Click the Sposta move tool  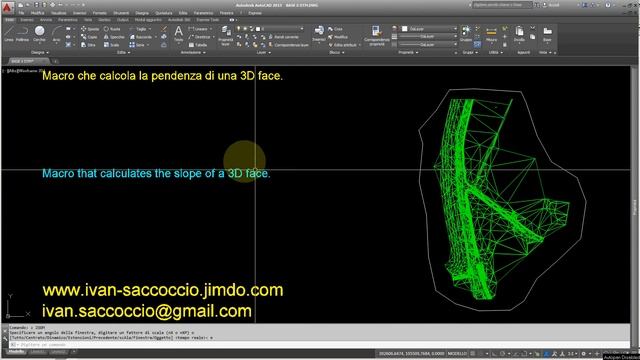point(90,29)
